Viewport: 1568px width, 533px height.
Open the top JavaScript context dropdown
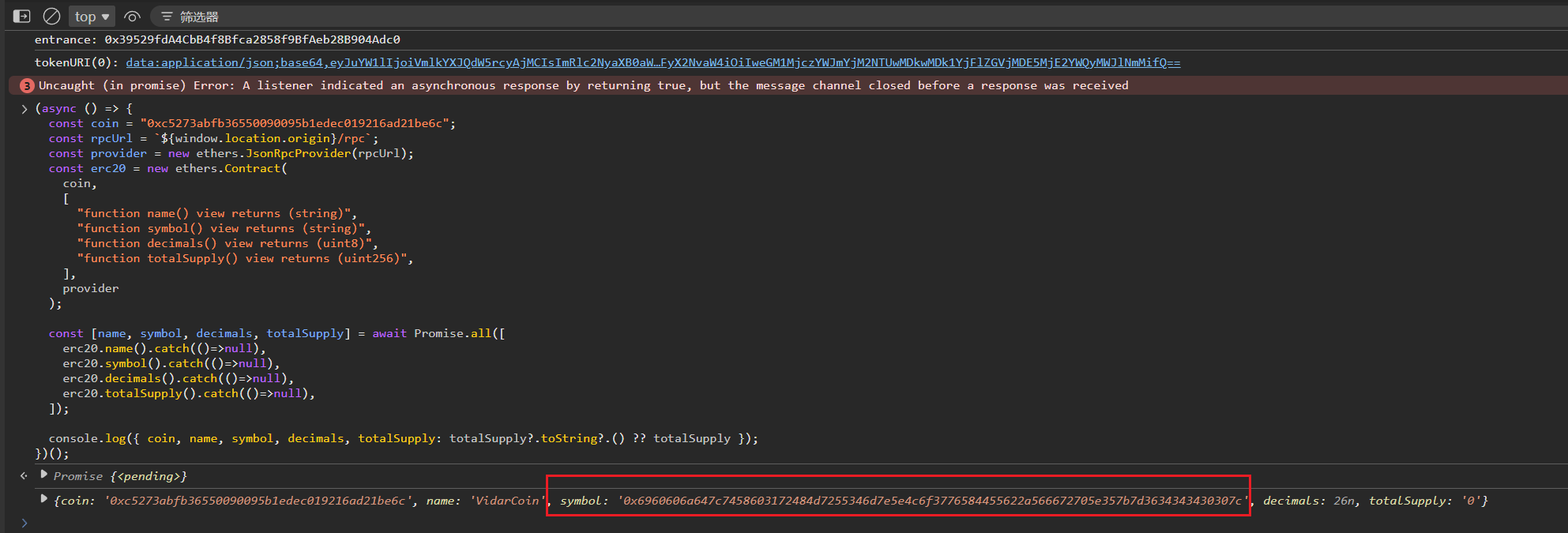coord(92,17)
